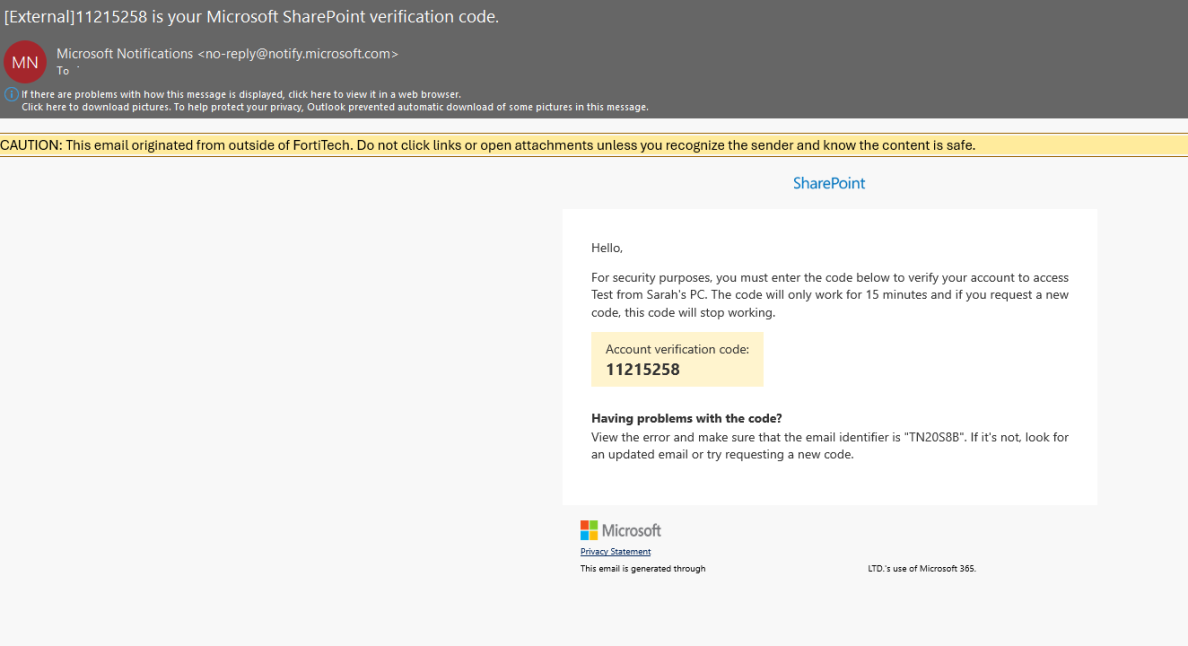This screenshot has height=646, width=1188.
Task: Click the Microsoft 365 footer text
Action: pyautogui.click(x=921, y=568)
